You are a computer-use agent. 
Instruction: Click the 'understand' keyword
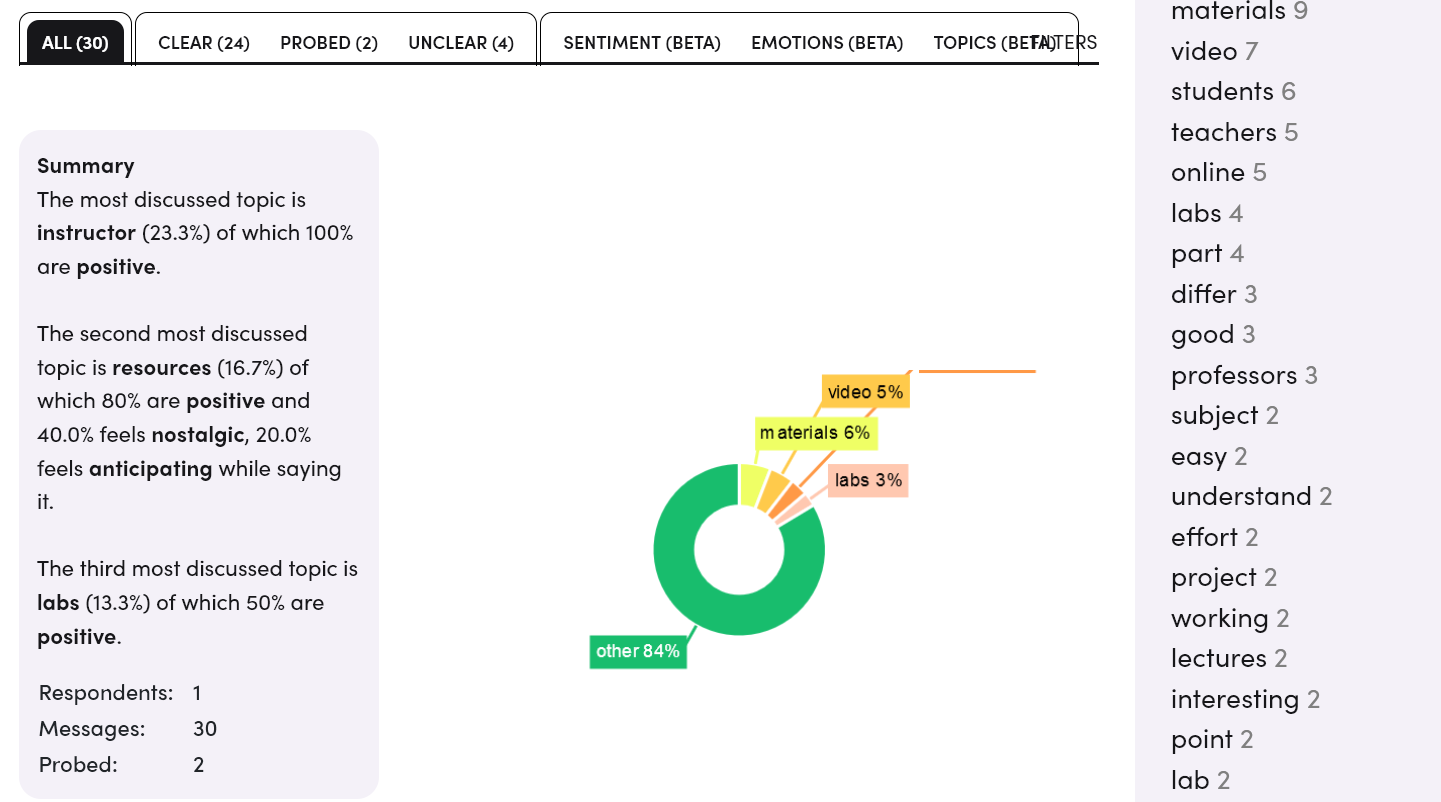[1241, 497]
